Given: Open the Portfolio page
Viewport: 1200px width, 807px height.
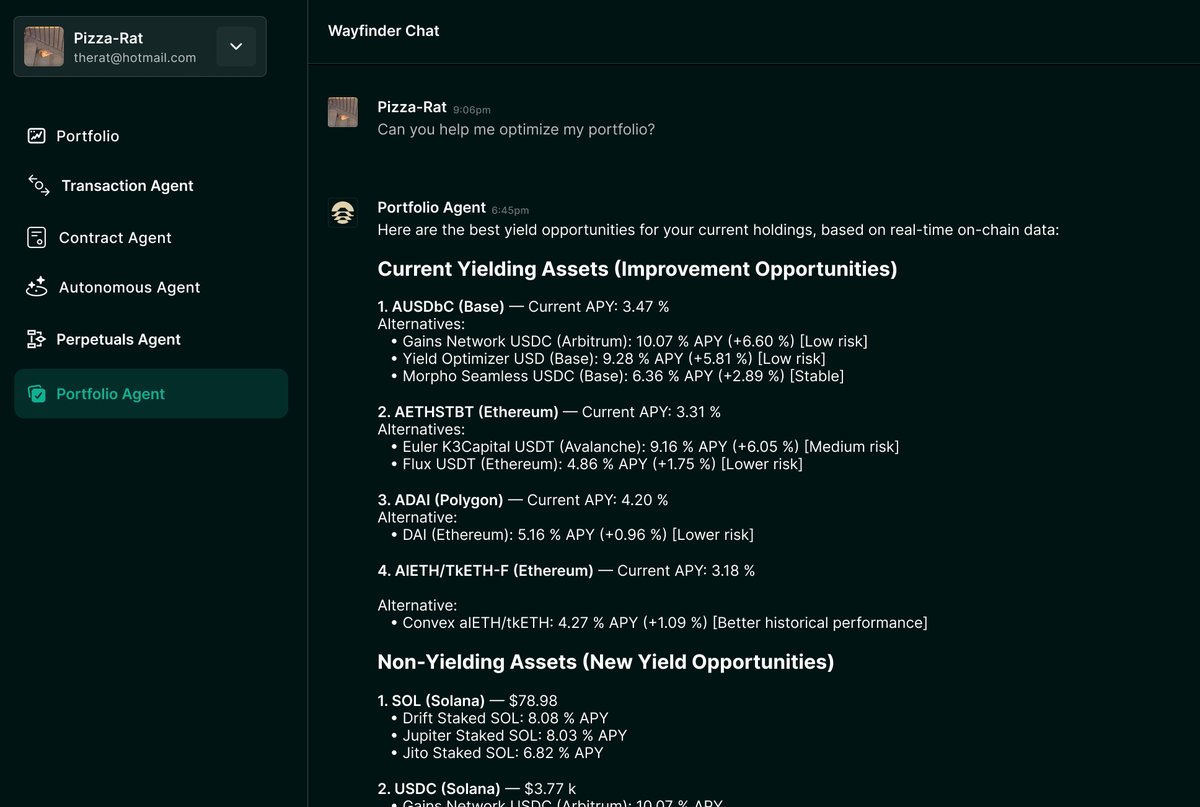Looking at the screenshot, I should click(x=88, y=136).
